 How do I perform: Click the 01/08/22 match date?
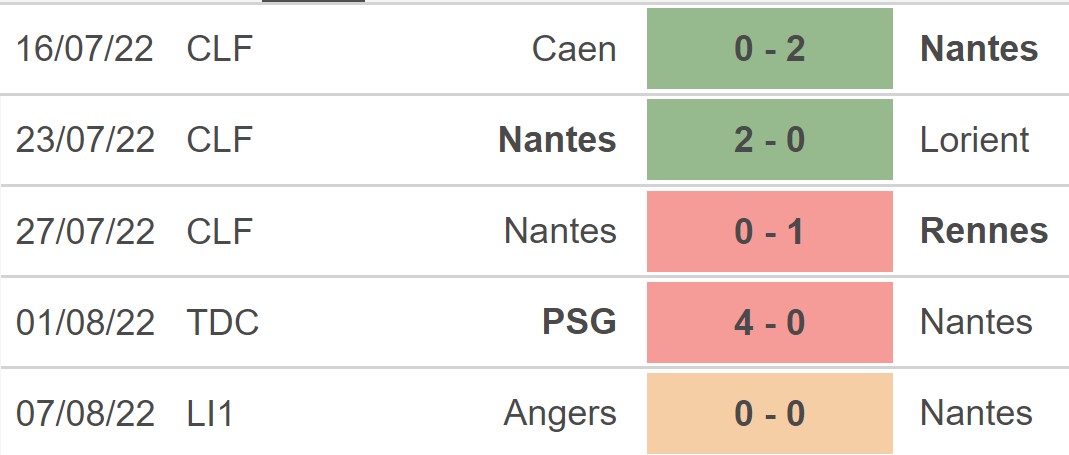[x=85, y=322]
